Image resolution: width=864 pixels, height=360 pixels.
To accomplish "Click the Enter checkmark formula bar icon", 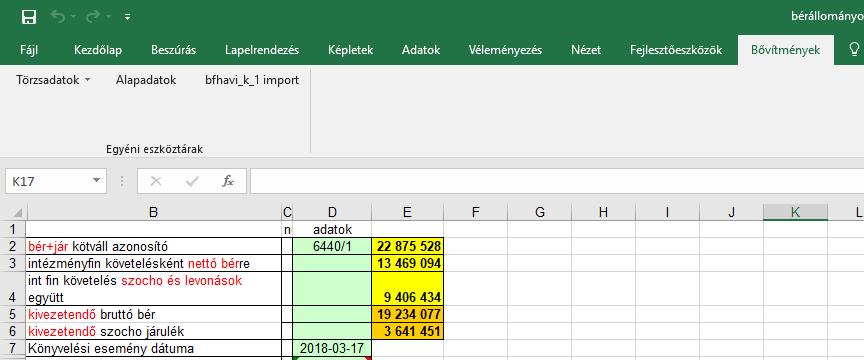I will click(x=192, y=181).
